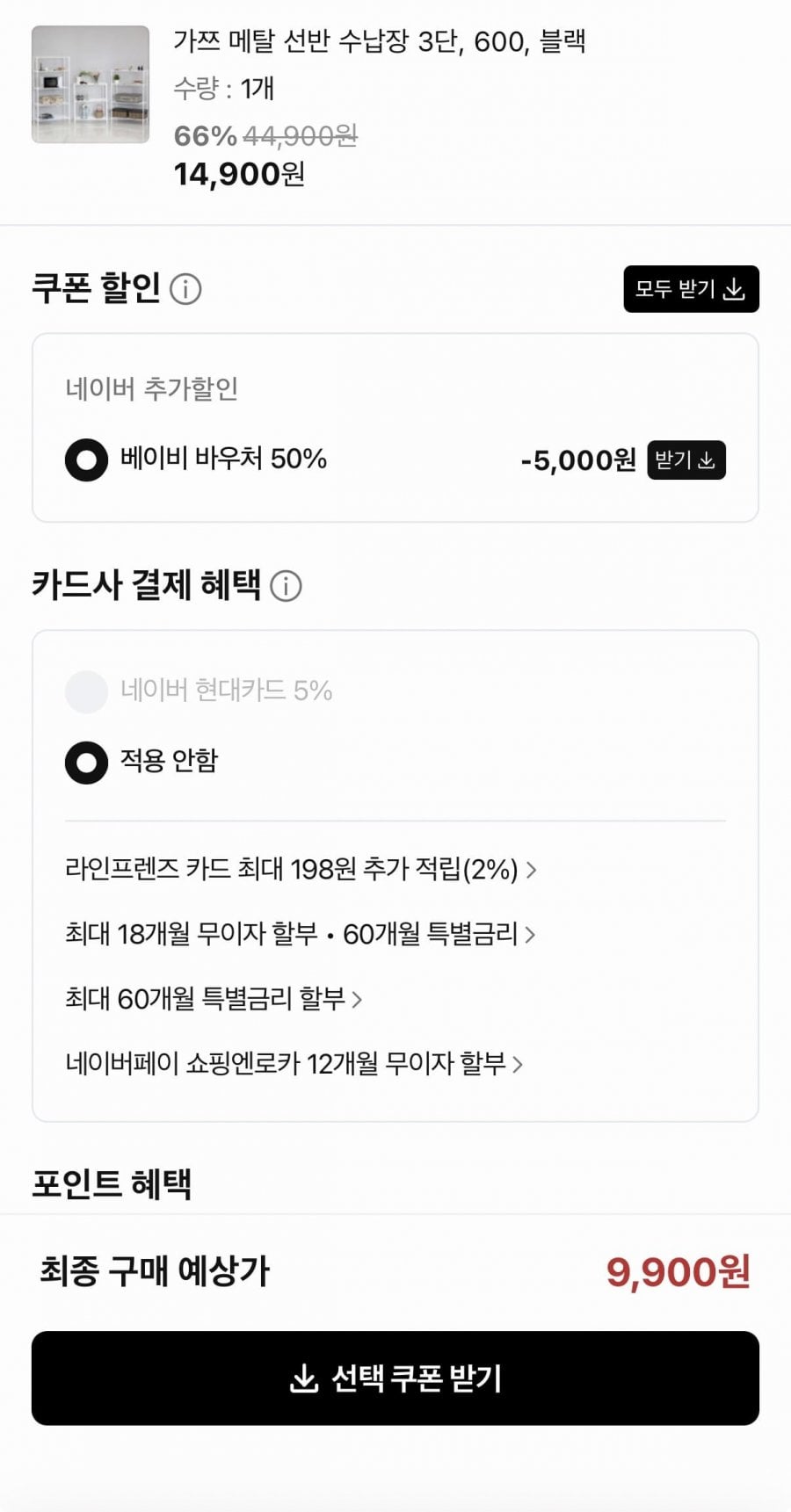
Task: Click download icon in 모두 받기 button
Action: [x=734, y=289]
